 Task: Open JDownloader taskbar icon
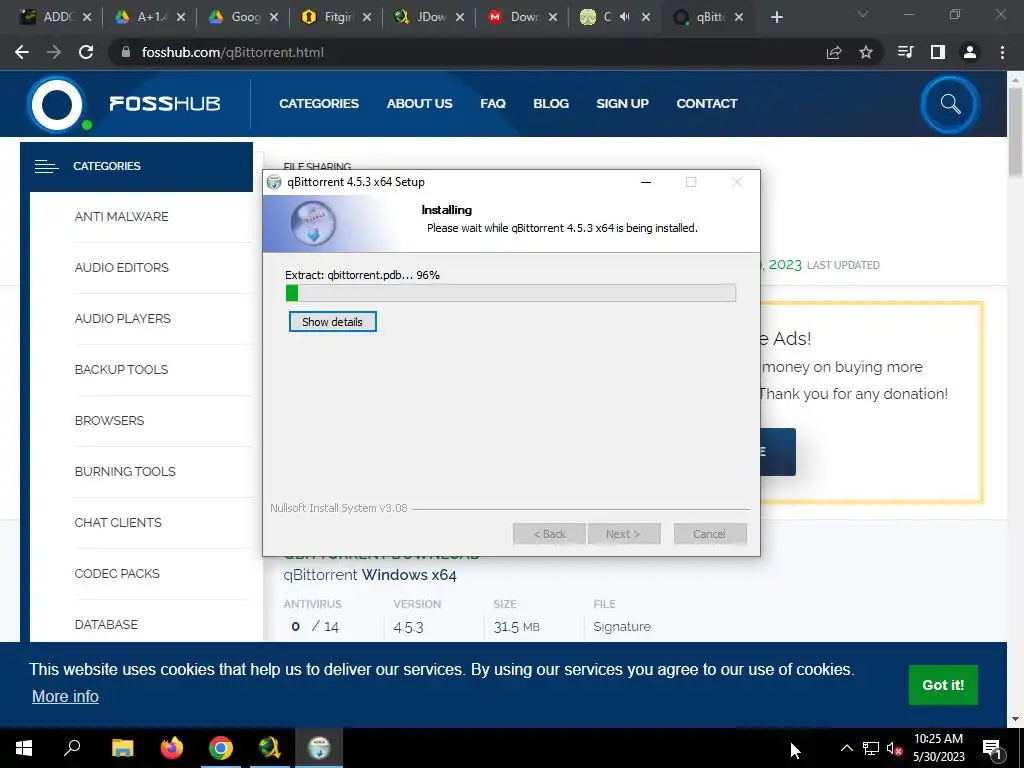270,748
